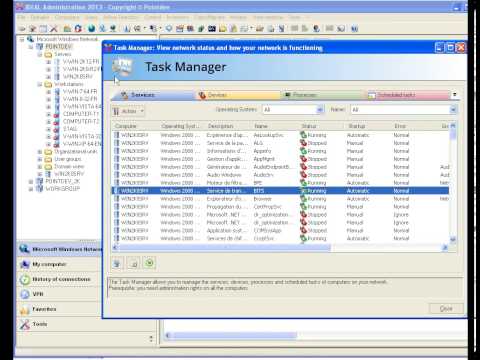This screenshot has height=360, width=480.
Task: Click the My computer sidebar icon
Action: [25, 264]
